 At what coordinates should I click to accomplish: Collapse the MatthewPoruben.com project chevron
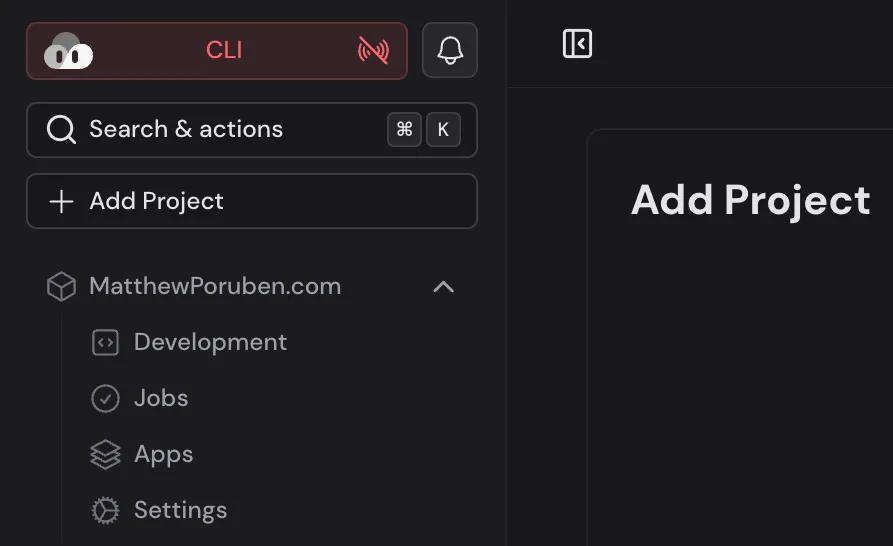pyautogui.click(x=443, y=287)
